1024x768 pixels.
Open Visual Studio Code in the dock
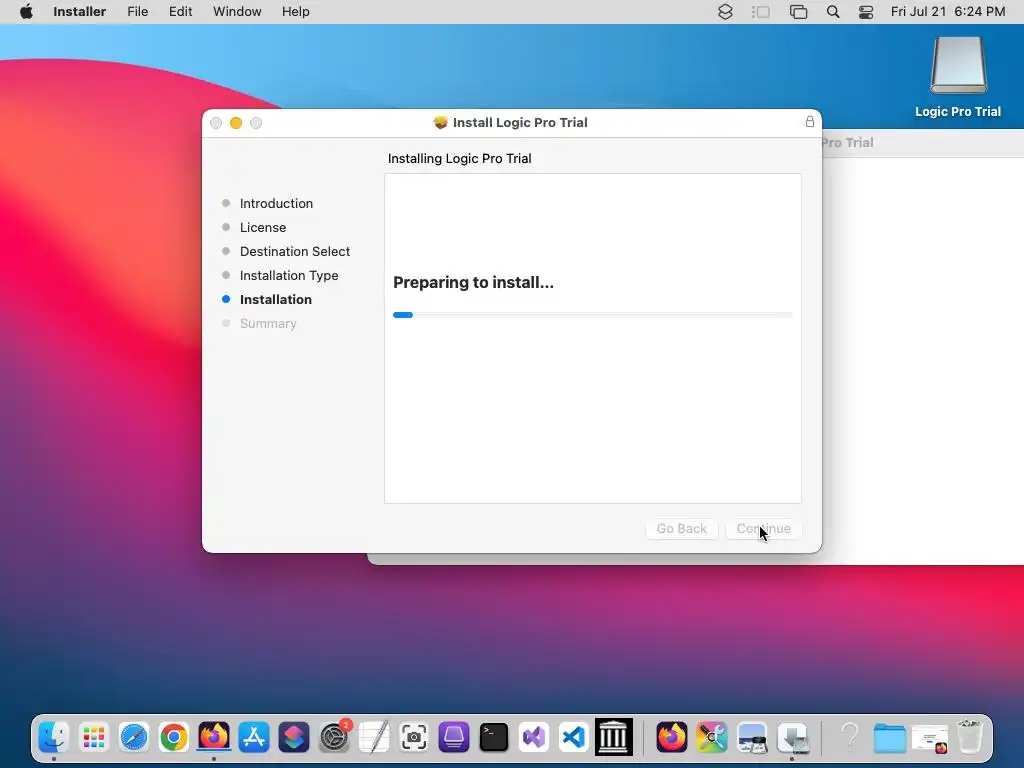[573, 737]
